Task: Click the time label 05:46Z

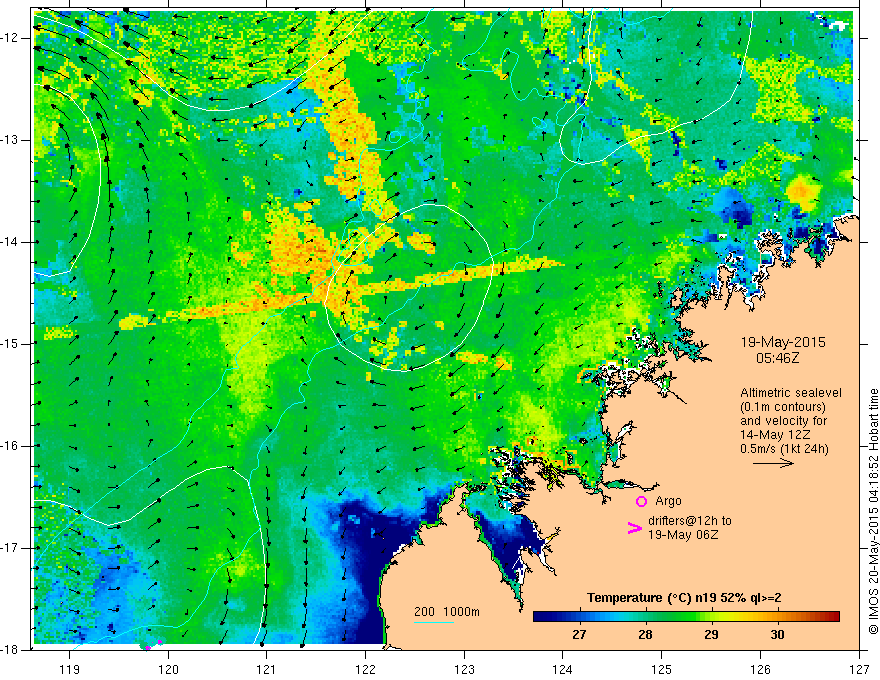Action: (x=777, y=357)
